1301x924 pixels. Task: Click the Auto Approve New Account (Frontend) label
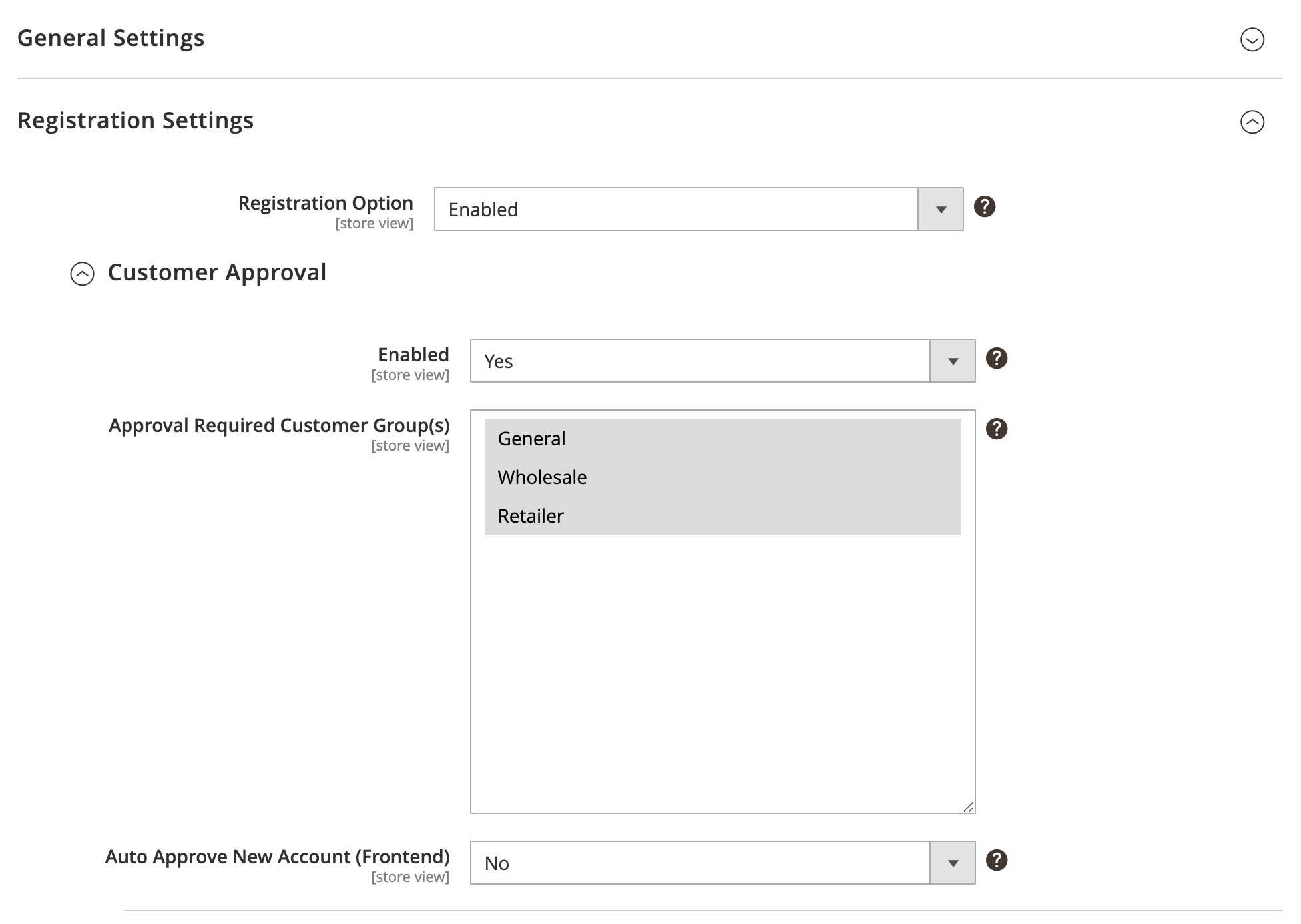pyautogui.click(x=277, y=857)
